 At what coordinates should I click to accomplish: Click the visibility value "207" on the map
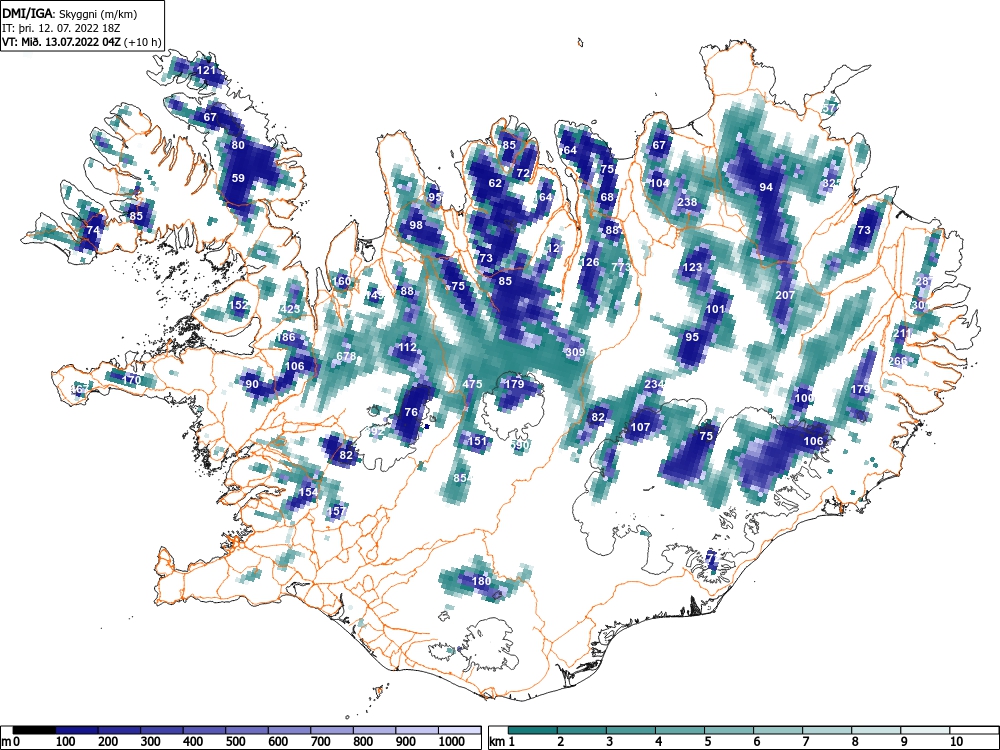[785, 295]
